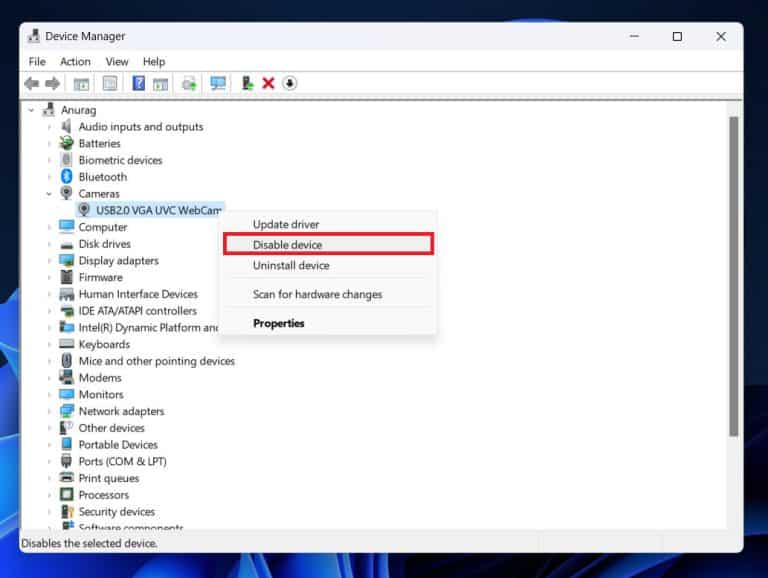Viewport: 768px width, 578px height.
Task: Click the Back arrow toolbar icon
Action: (x=32, y=83)
